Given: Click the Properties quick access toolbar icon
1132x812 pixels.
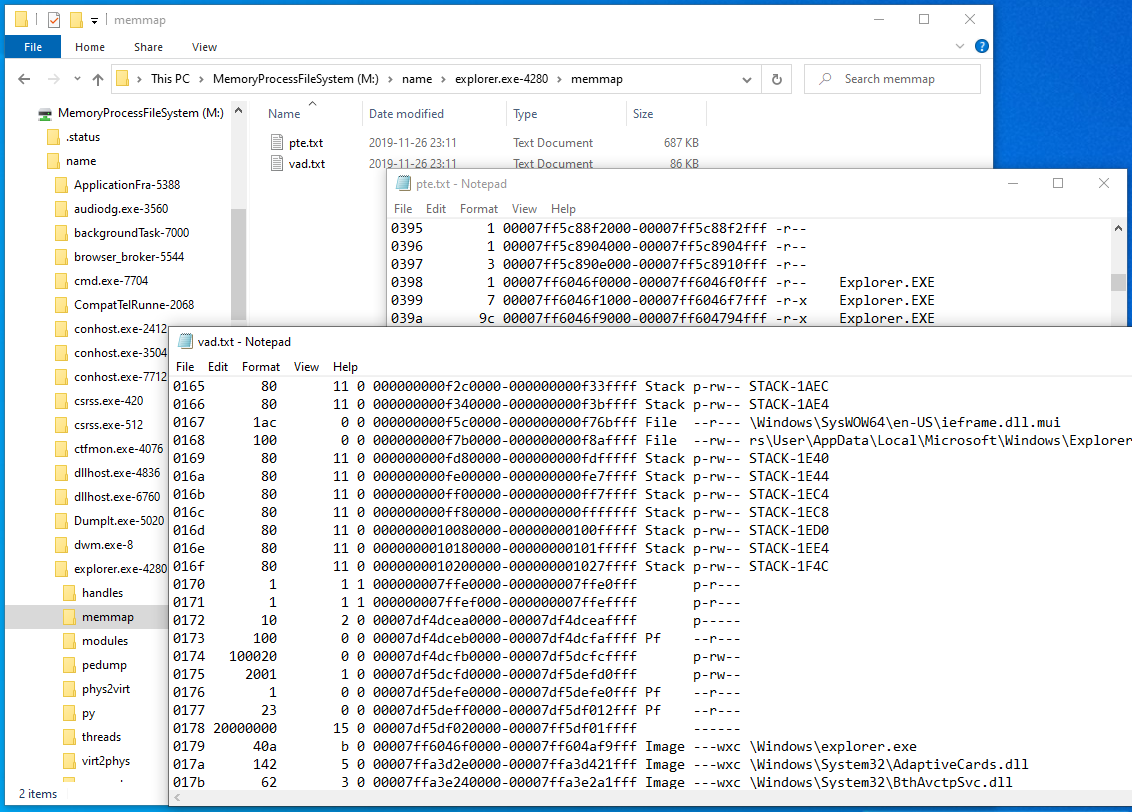Looking at the screenshot, I should [54, 20].
